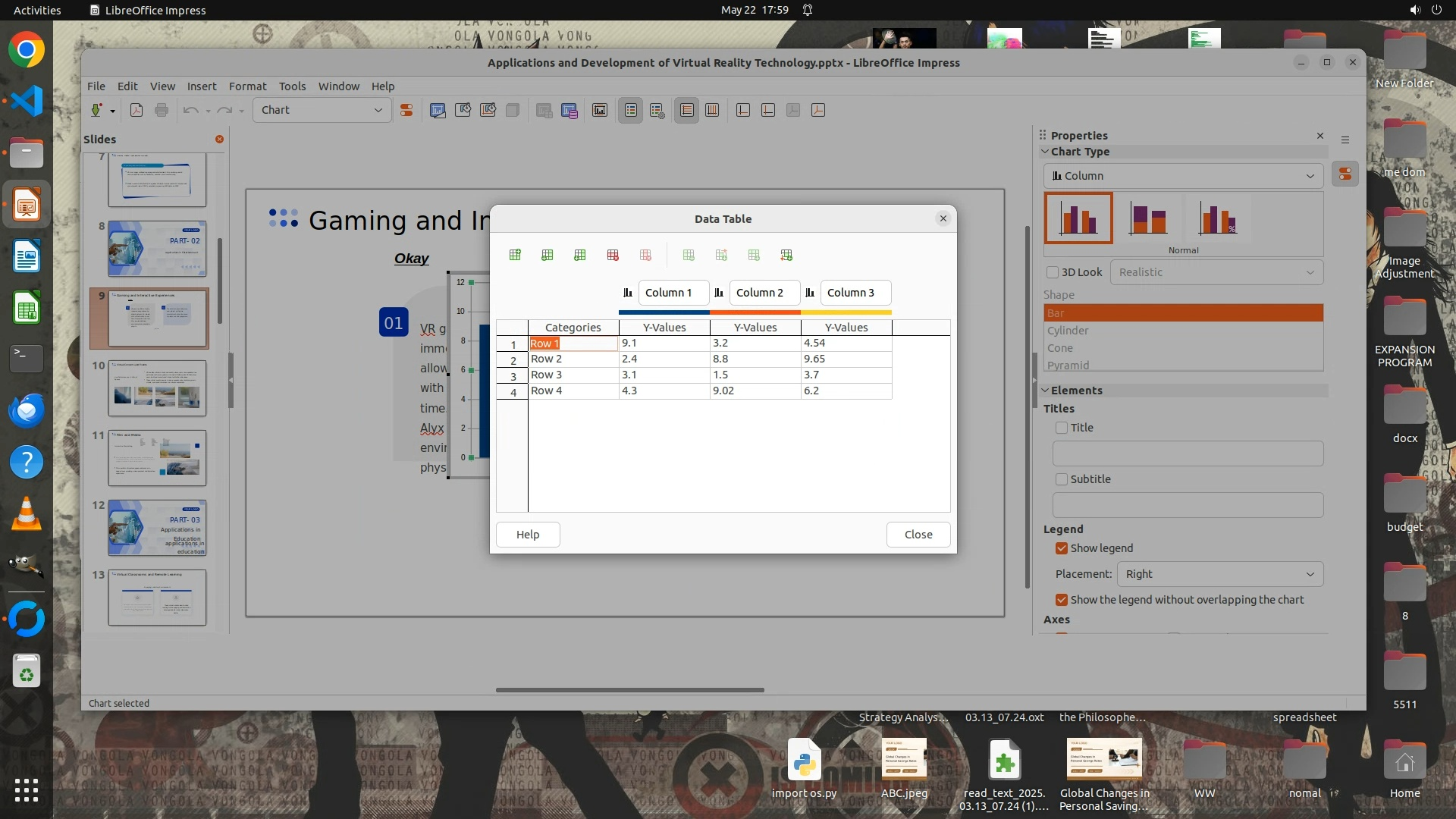Open the Insert menu
The image size is (1456, 819).
coord(202,86)
